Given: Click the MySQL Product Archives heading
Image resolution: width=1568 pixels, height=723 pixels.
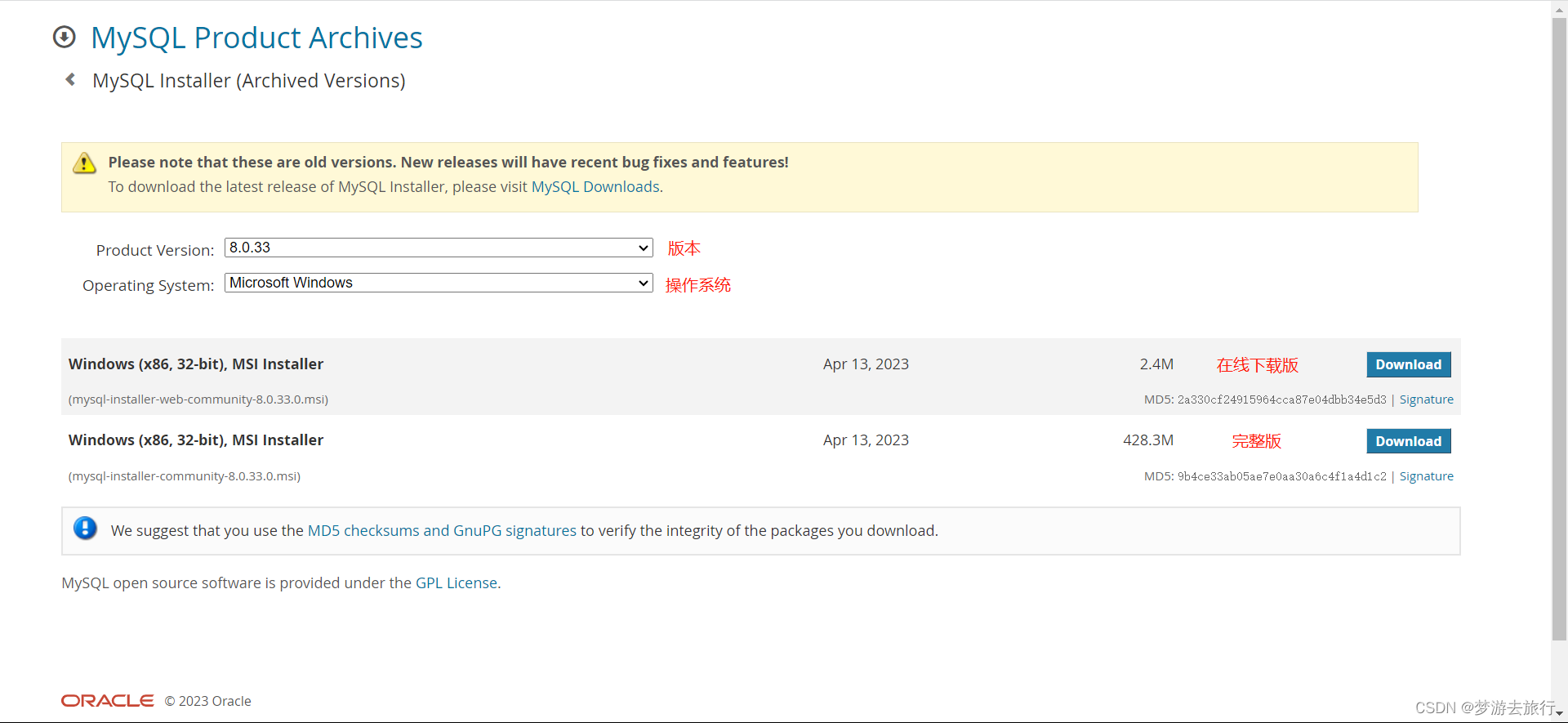Looking at the screenshot, I should pyautogui.click(x=256, y=38).
